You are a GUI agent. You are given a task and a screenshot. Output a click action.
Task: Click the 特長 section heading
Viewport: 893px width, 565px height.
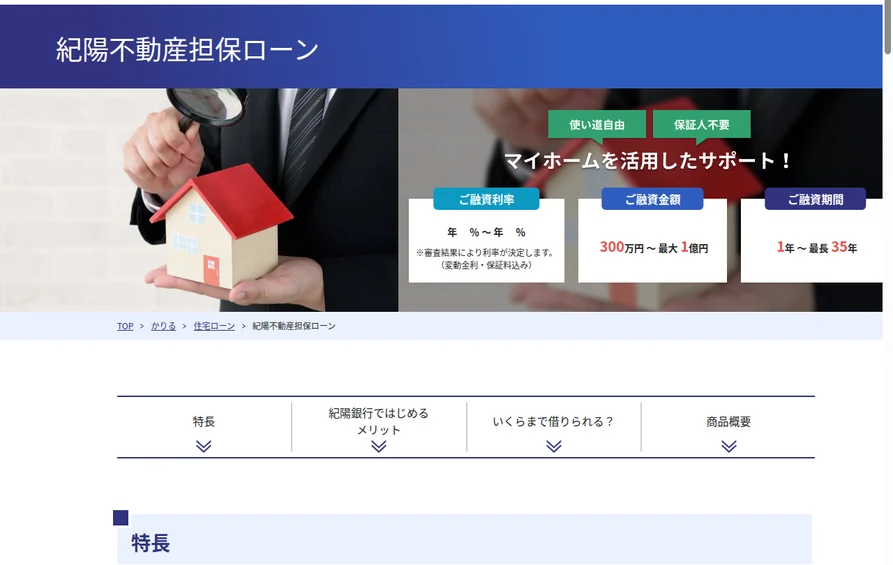coord(151,543)
